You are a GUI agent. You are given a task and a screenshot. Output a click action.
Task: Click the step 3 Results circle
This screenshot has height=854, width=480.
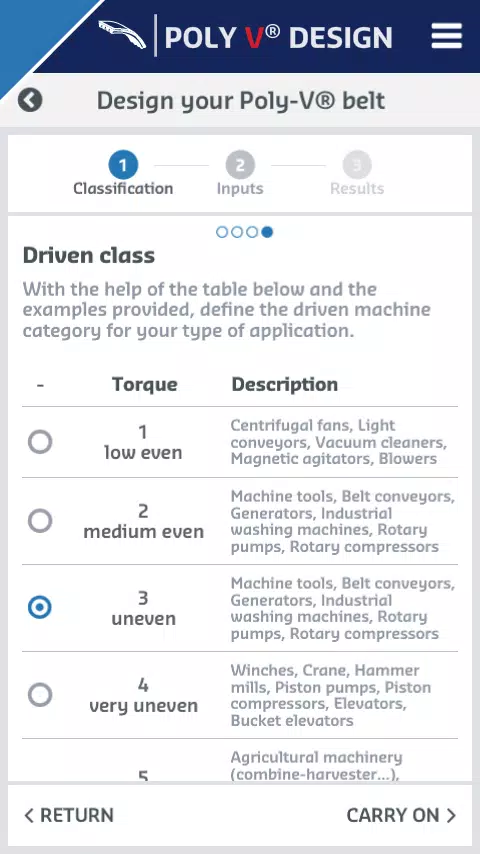(x=357, y=165)
